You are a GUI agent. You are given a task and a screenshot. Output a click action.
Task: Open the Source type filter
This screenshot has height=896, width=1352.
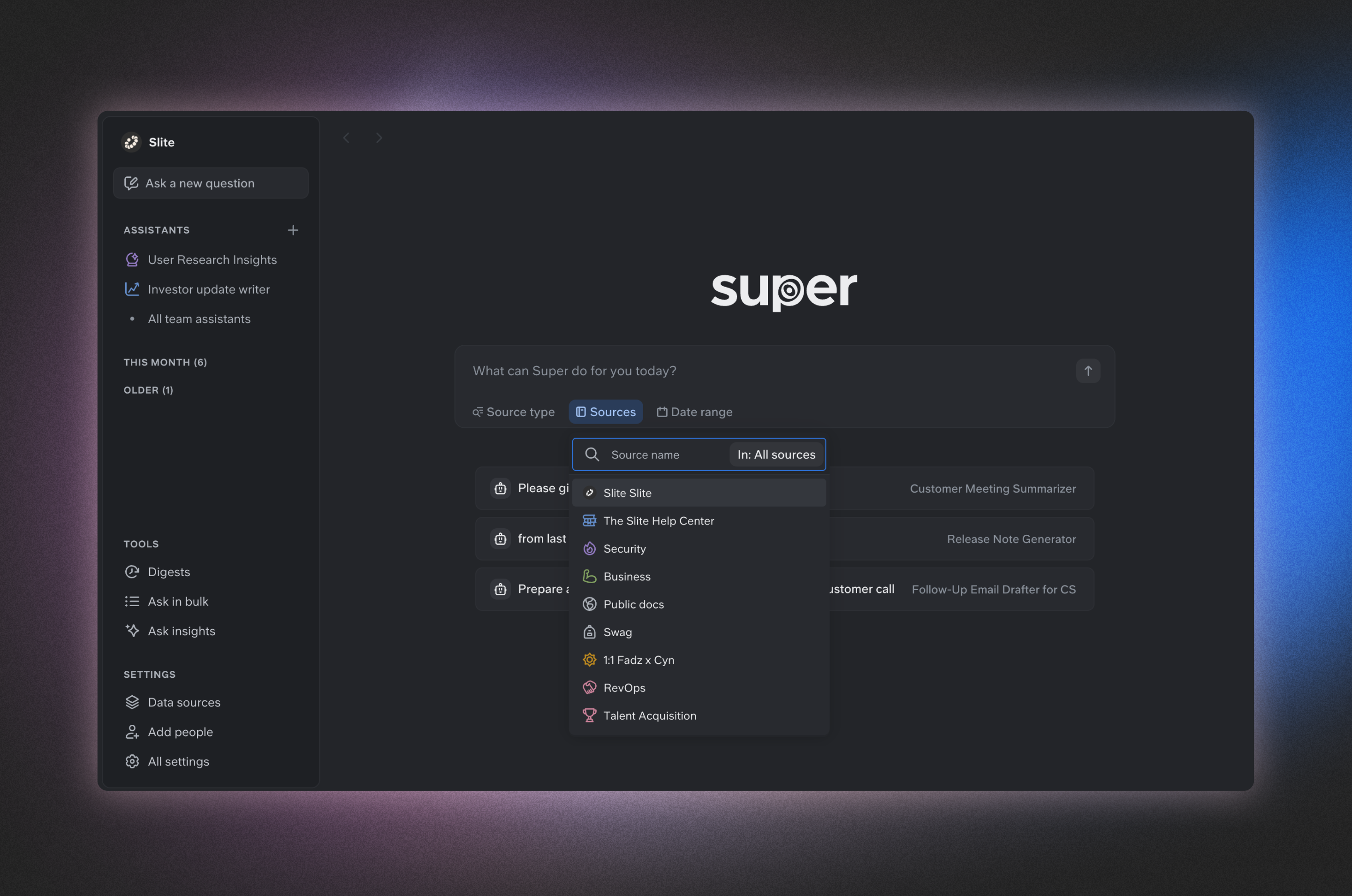pos(513,412)
